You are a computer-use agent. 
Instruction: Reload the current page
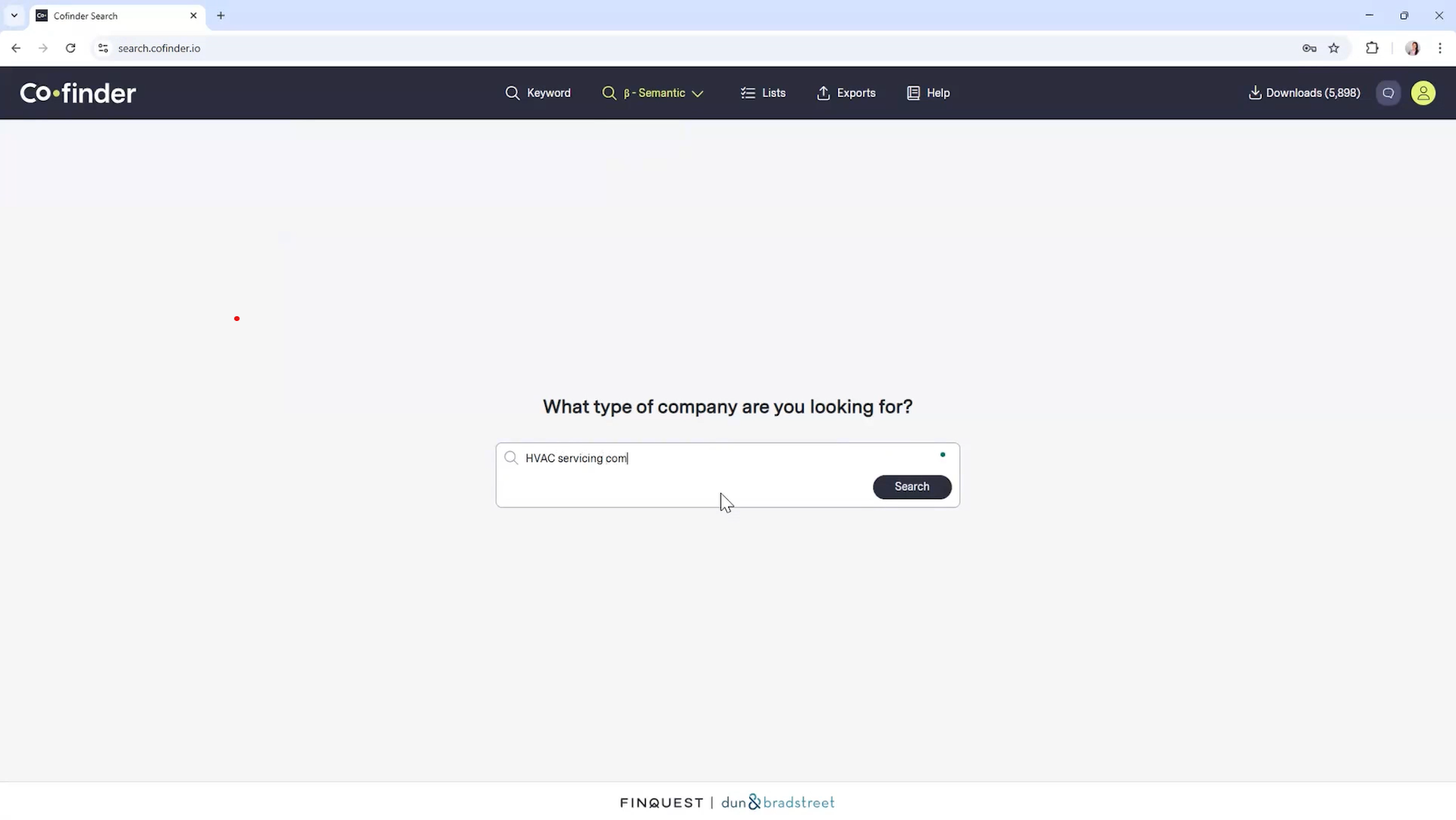coord(71,48)
